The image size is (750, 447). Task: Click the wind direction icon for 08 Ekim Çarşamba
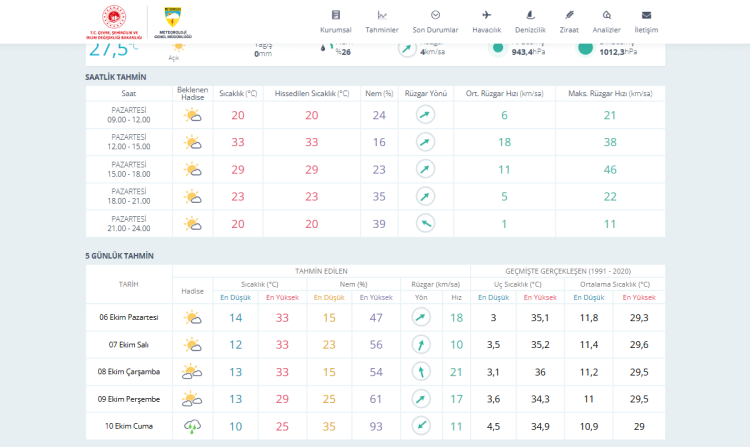tap(422, 372)
